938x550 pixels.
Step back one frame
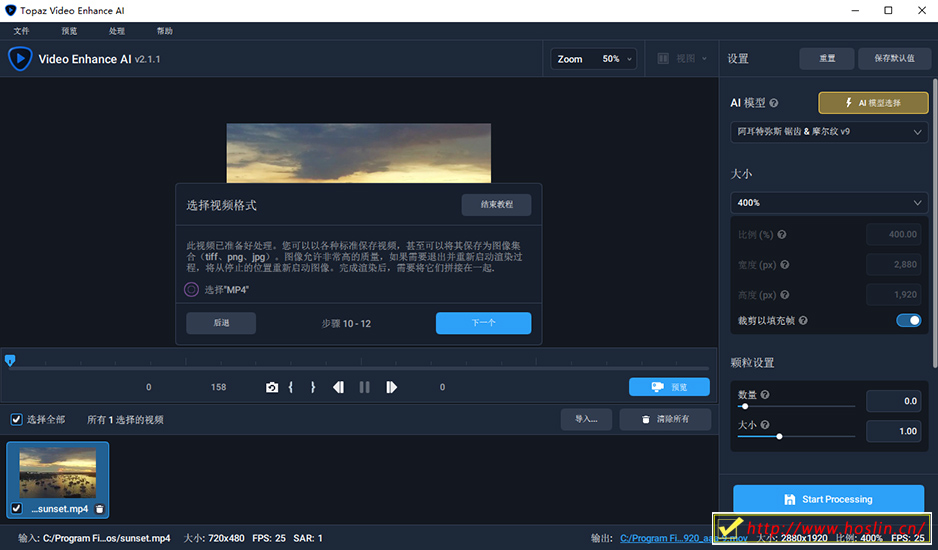tap(338, 387)
